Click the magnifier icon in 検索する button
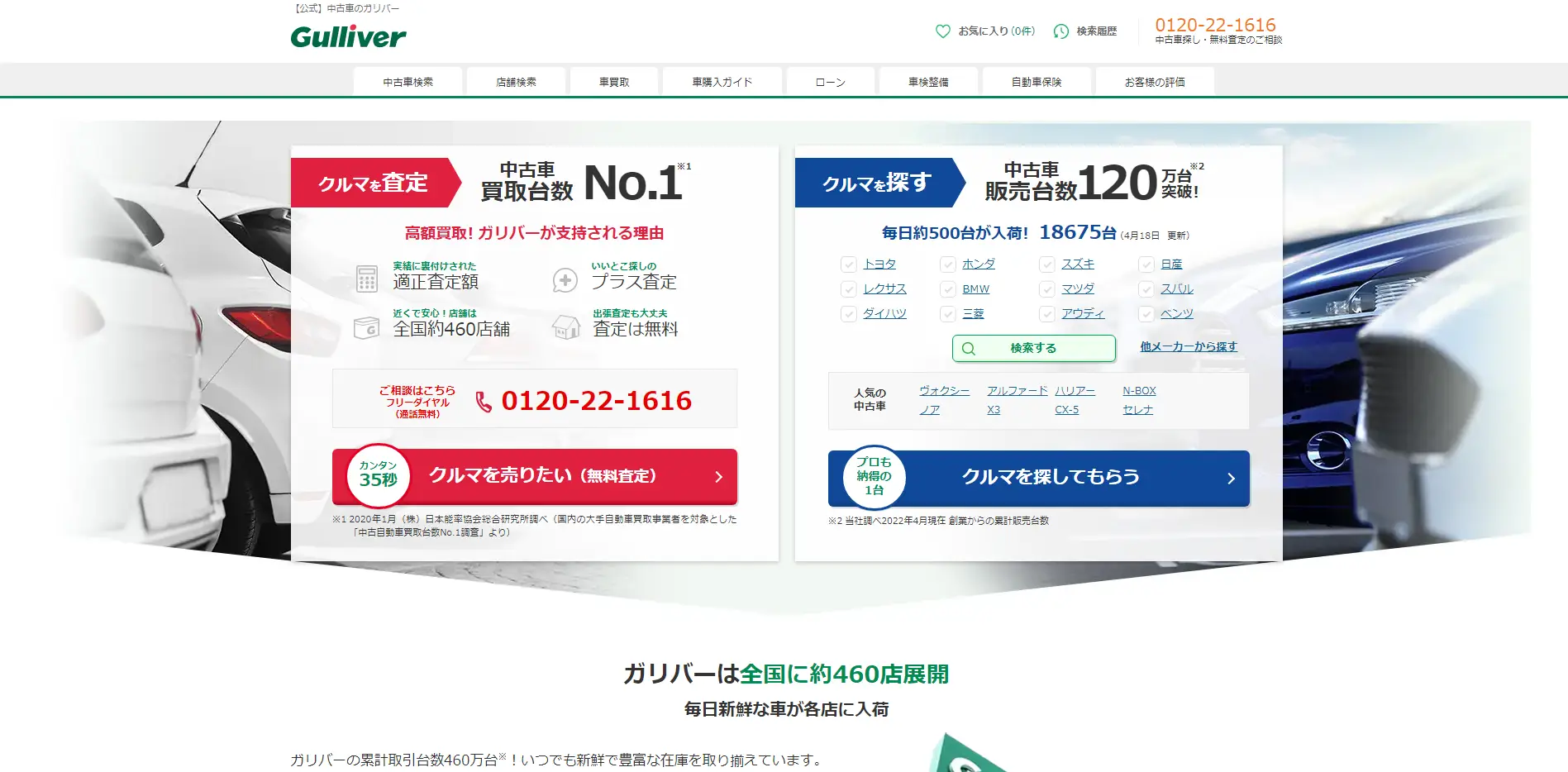This screenshot has height=772, width=1568. (969, 349)
